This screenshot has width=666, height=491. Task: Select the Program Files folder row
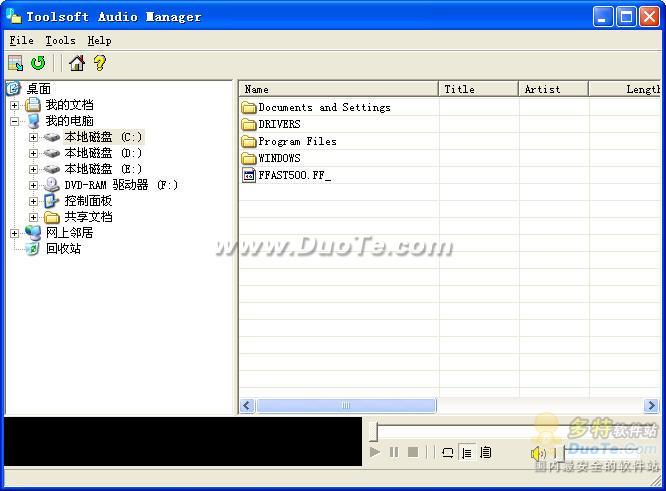pos(297,141)
